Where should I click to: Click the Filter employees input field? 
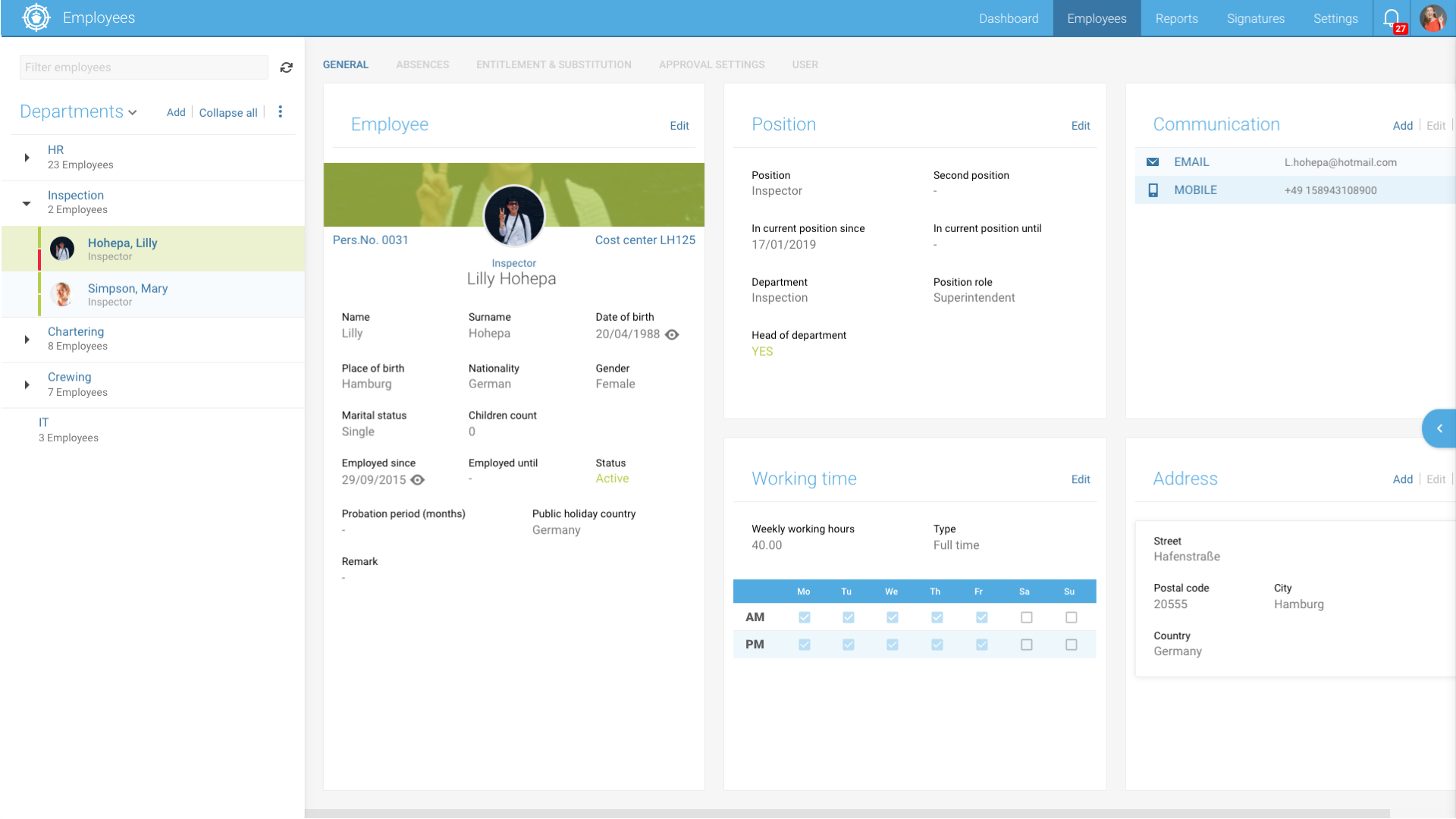pos(143,67)
